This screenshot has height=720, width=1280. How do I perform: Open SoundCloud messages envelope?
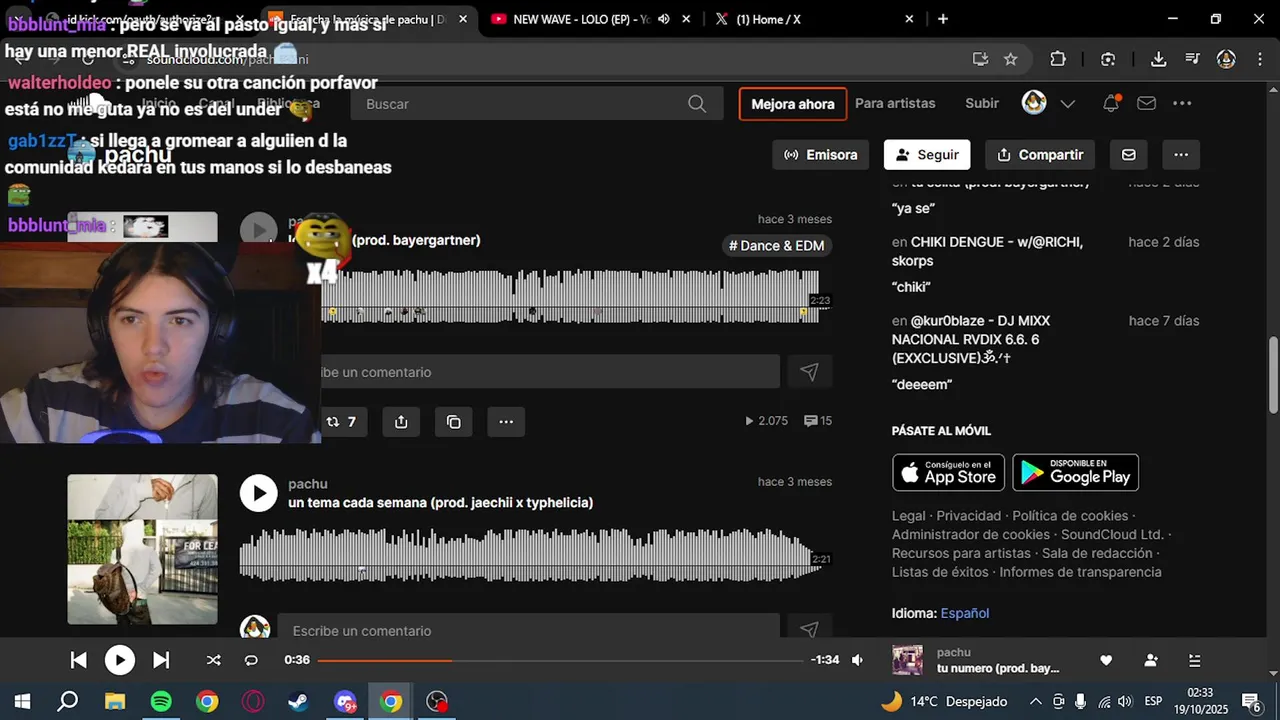coord(1146,103)
